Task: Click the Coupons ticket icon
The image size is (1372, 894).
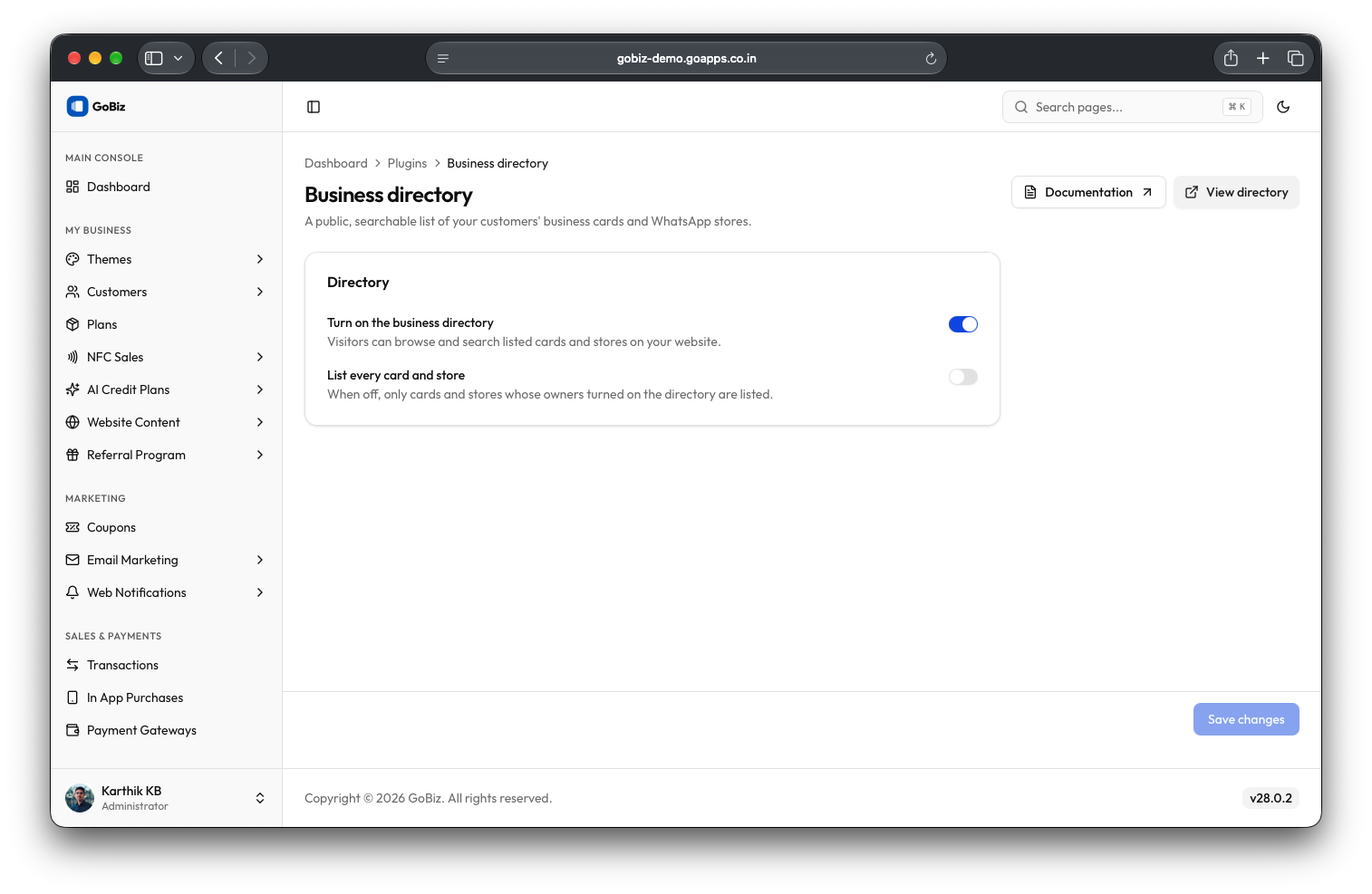Action: (x=72, y=527)
